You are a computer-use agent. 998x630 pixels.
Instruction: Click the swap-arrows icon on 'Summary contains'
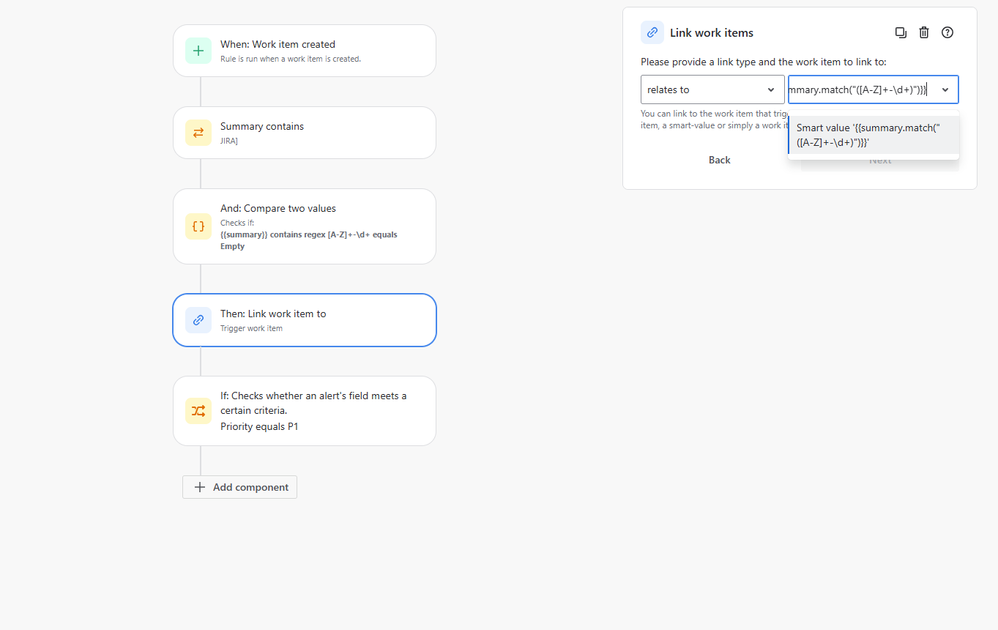tap(197, 132)
